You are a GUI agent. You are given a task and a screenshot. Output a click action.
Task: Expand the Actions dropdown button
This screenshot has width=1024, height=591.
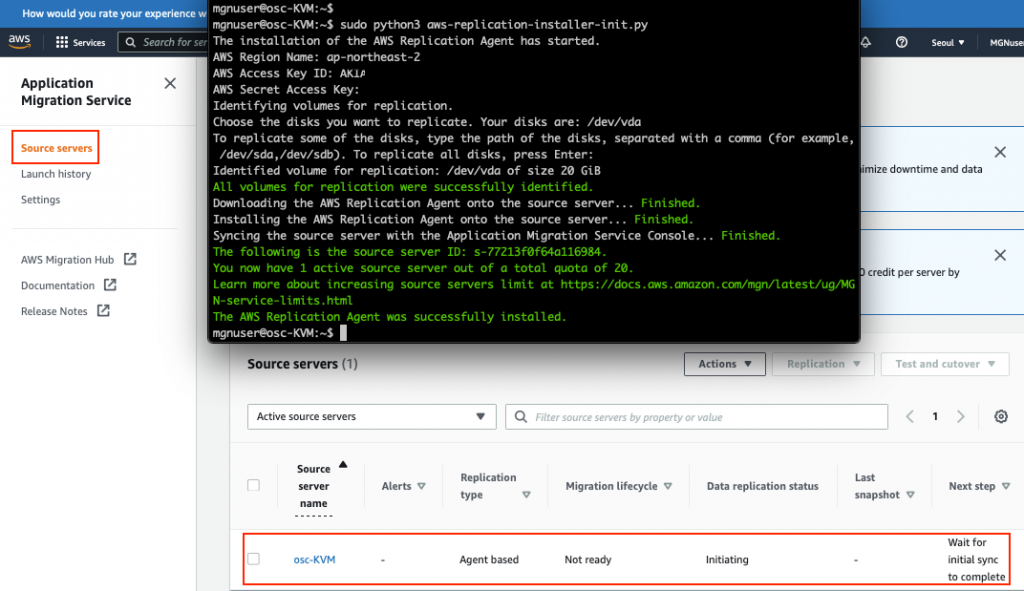725,364
